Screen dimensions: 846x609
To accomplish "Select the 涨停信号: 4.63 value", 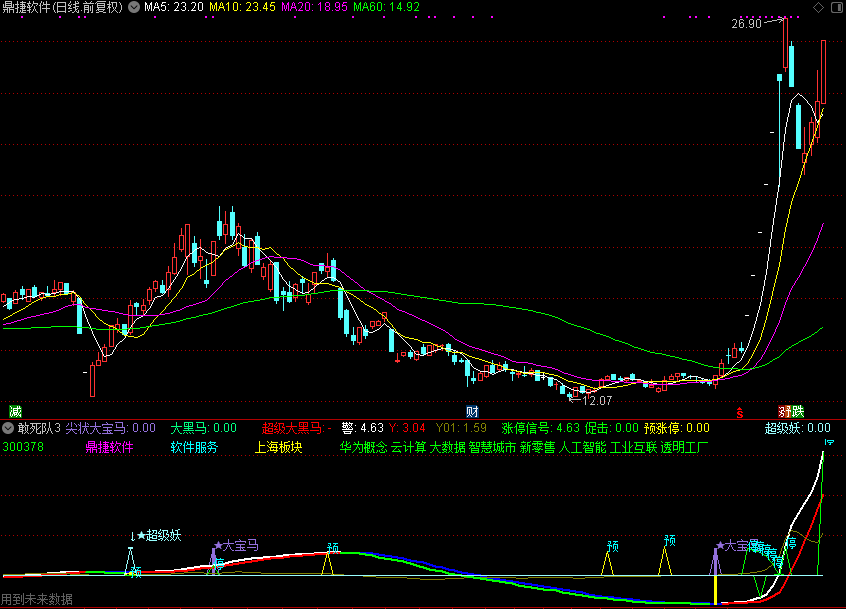I will [x=541, y=428].
